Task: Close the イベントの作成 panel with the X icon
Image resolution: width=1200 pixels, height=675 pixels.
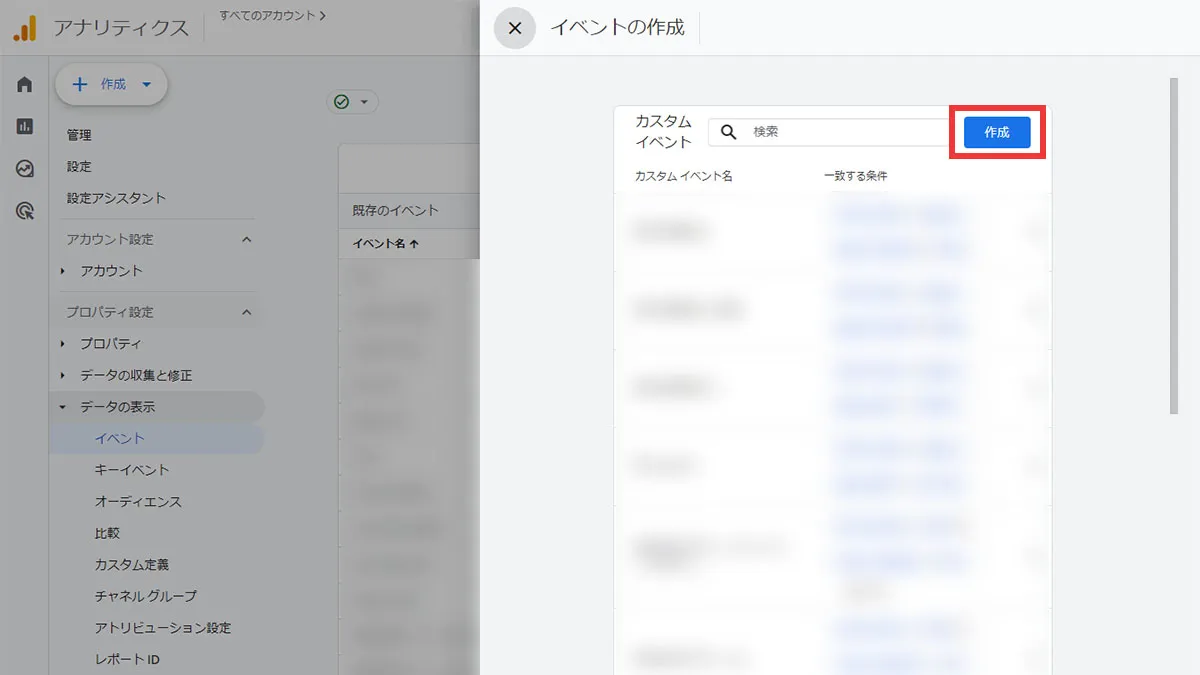Action: (x=514, y=28)
